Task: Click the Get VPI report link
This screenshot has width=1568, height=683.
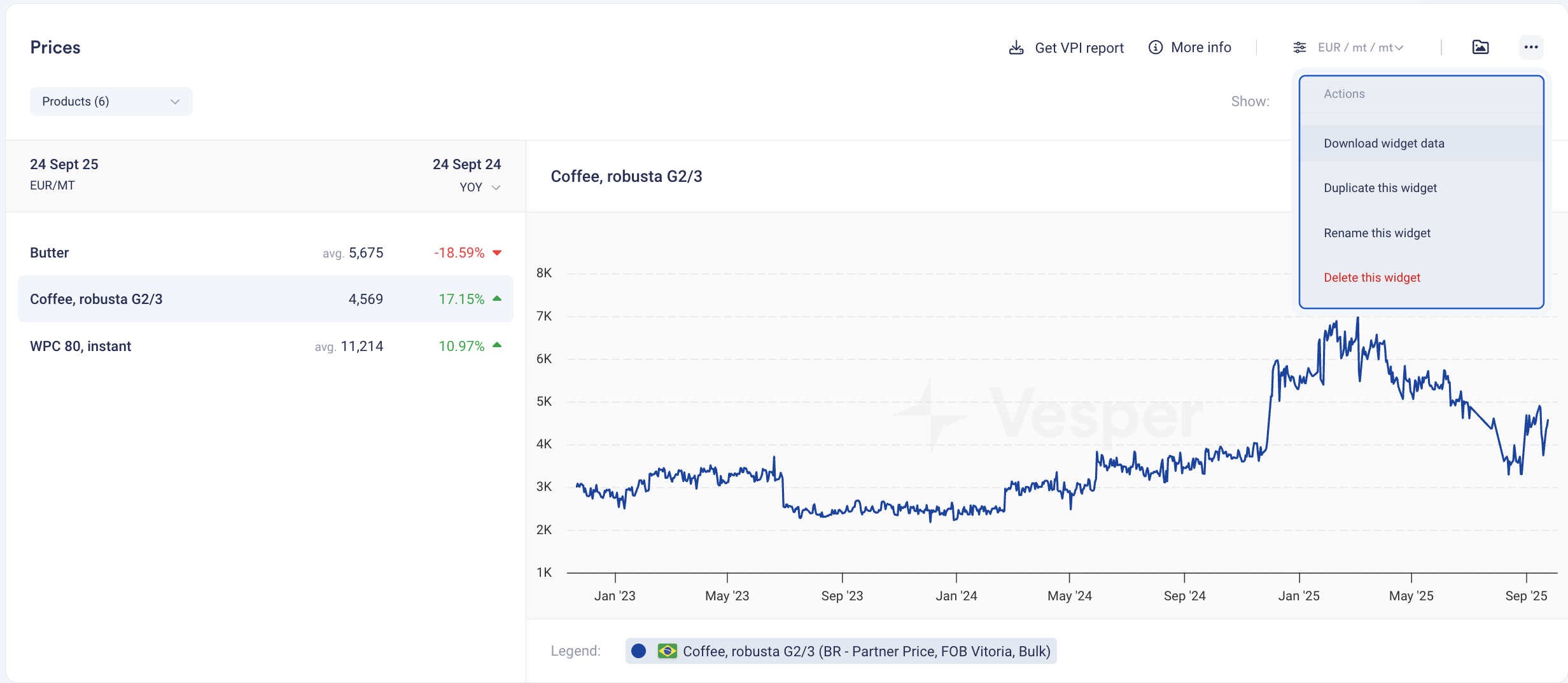Action: [1079, 48]
